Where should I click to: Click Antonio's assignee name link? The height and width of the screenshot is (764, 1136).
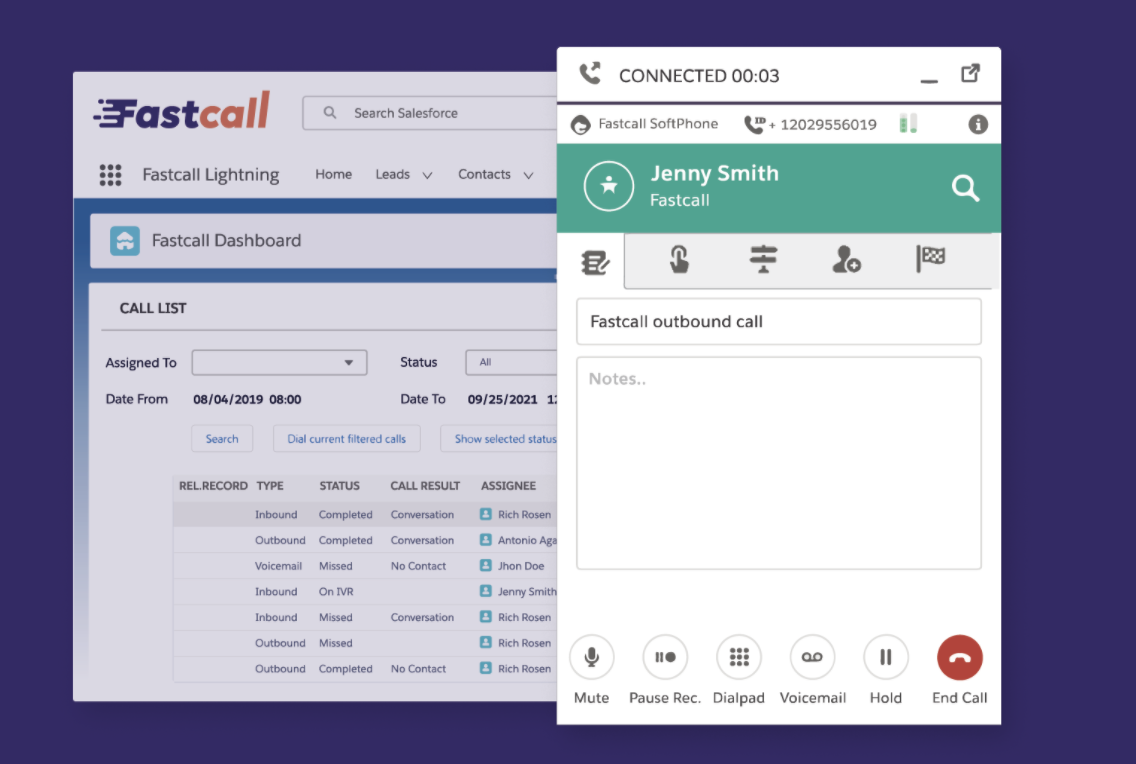527,540
